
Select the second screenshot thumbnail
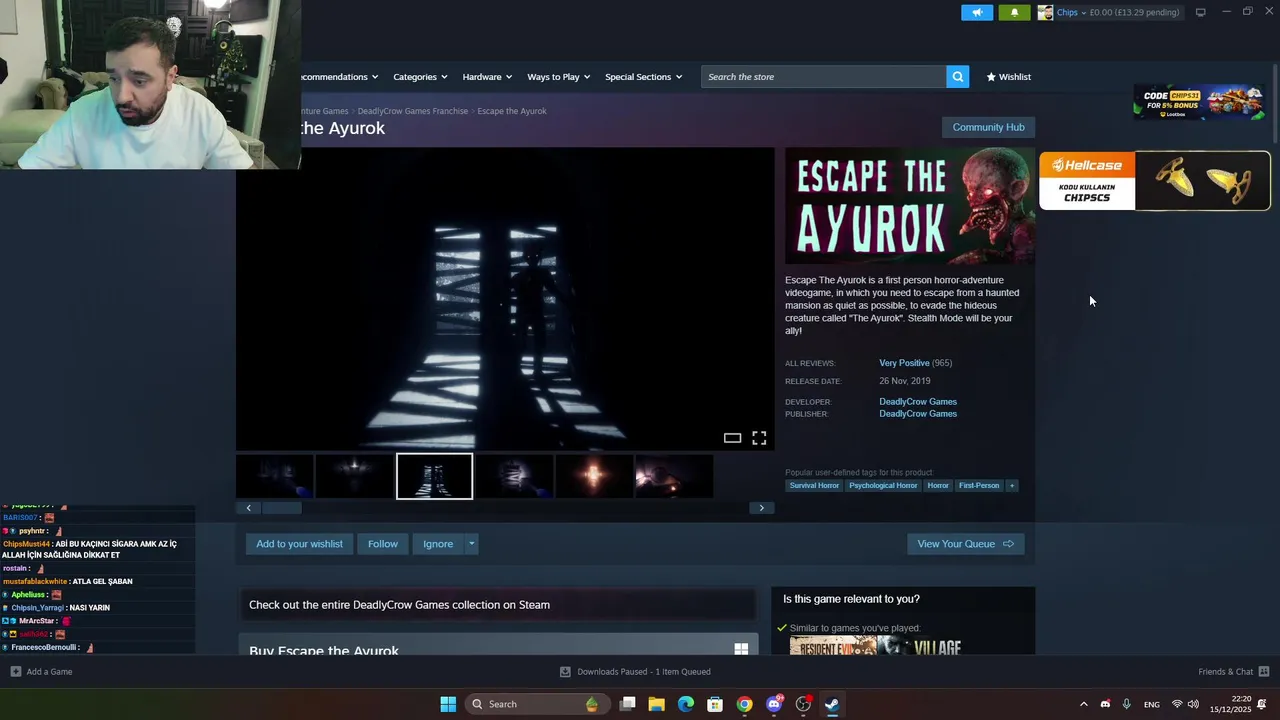pyautogui.click(x=354, y=476)
